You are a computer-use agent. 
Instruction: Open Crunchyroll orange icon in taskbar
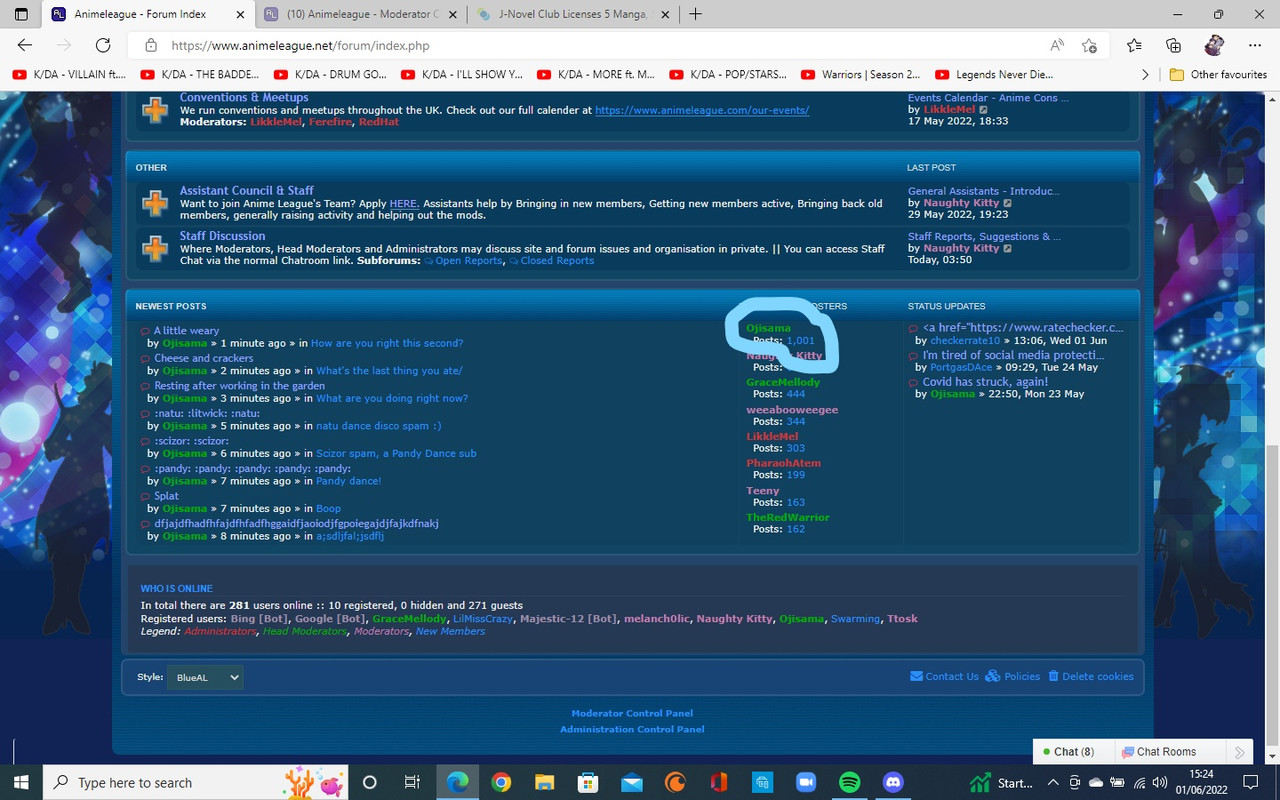[x=675, y=782]
